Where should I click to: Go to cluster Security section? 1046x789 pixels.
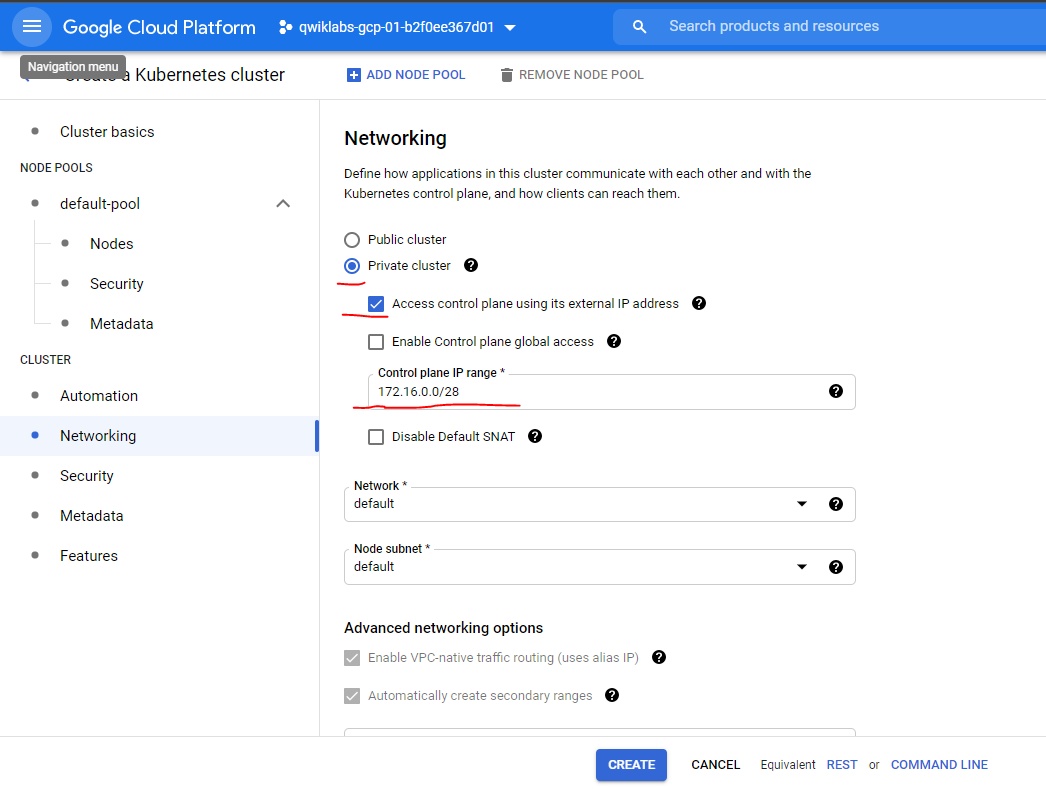[87, 476]
